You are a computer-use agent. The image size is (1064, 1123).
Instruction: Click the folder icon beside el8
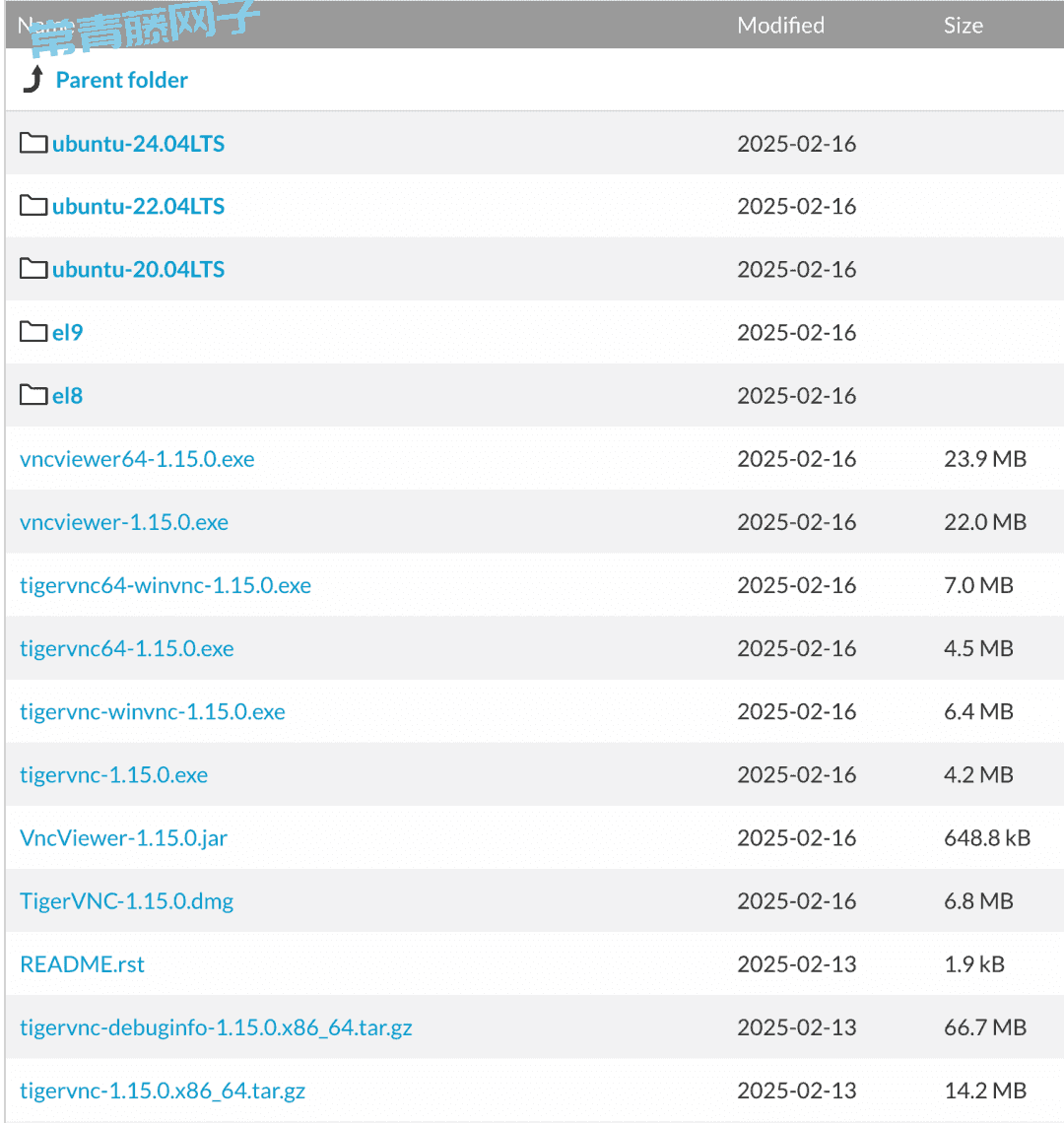coord(33,395)
